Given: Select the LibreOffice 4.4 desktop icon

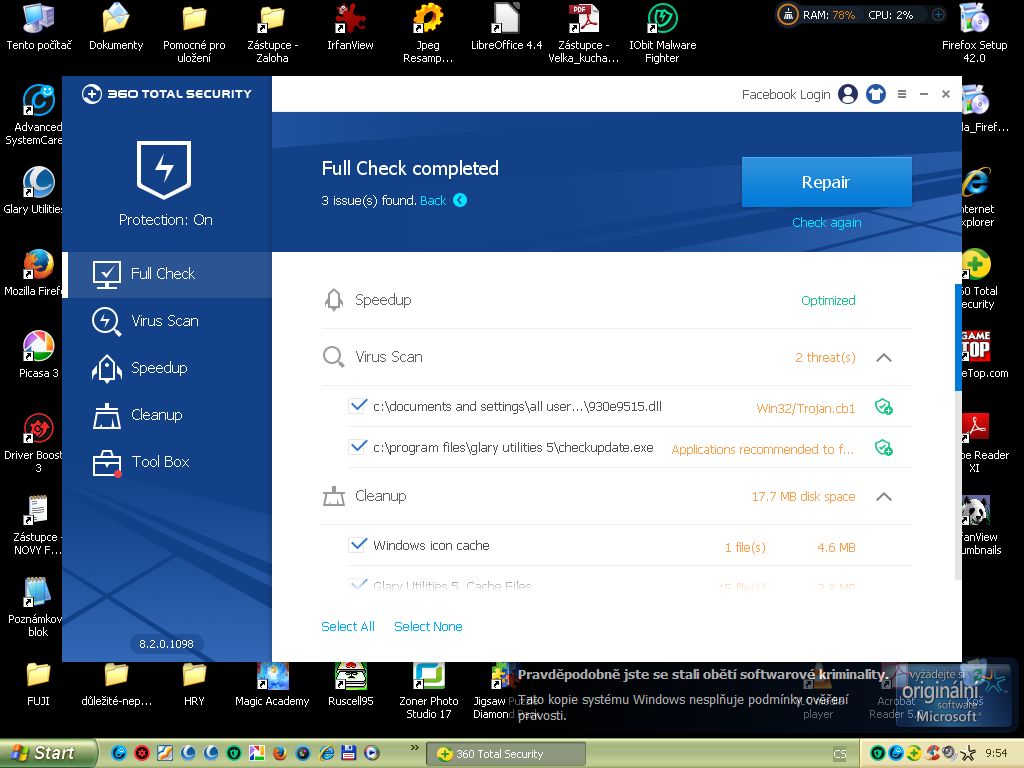Looking at the screenshot, I should (506, 27).
